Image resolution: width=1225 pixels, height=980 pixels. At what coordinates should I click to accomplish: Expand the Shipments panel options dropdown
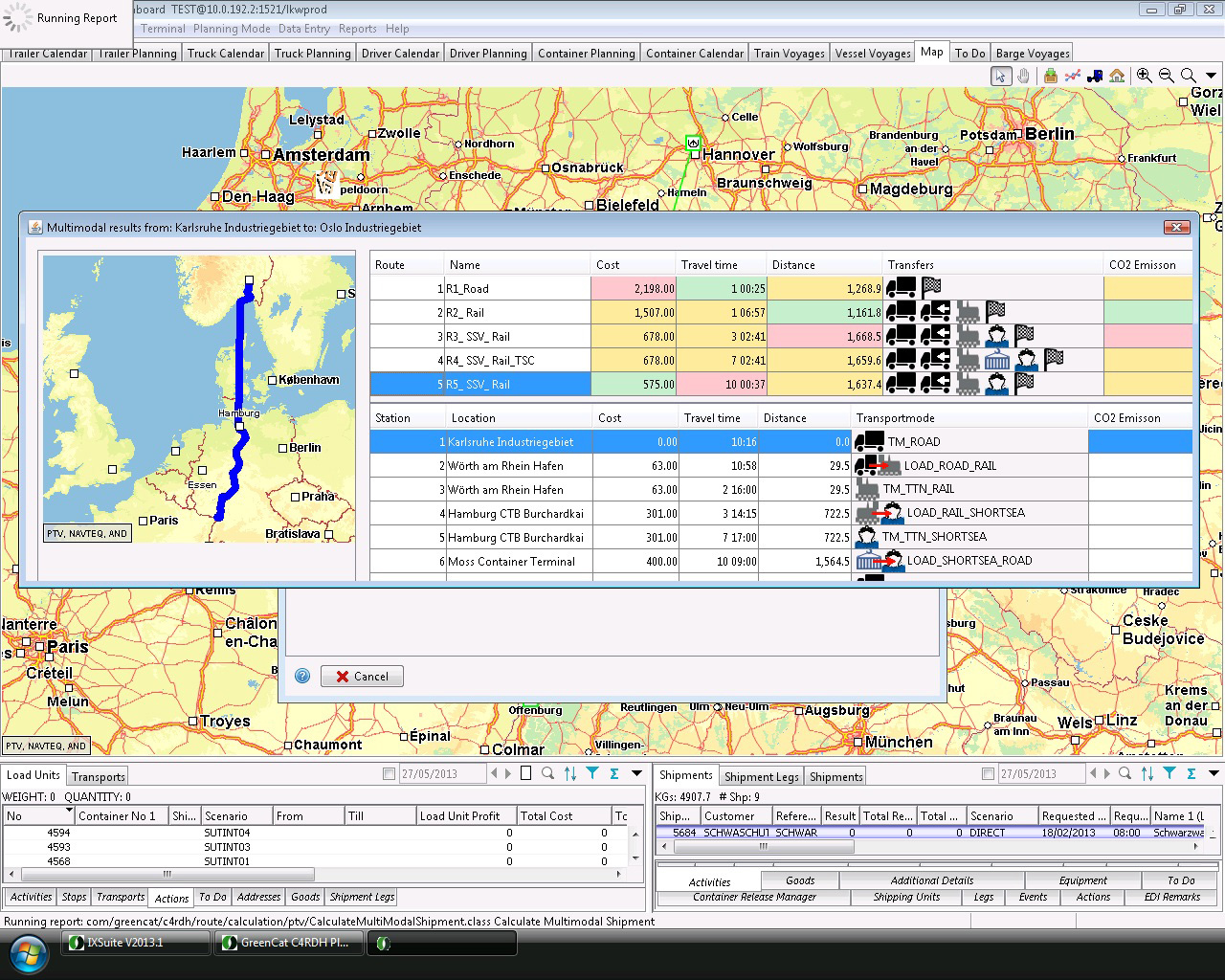coord(1214,773)
